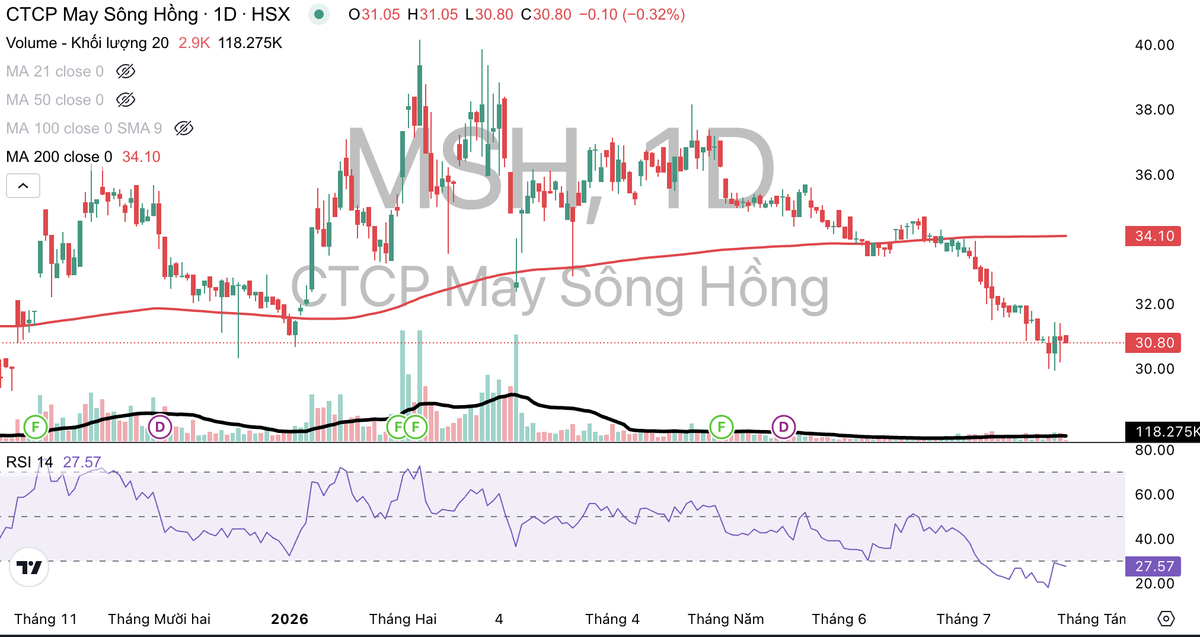Click the green market status dot
Screen dimensions: 1200x637
[x=318, y=14]
